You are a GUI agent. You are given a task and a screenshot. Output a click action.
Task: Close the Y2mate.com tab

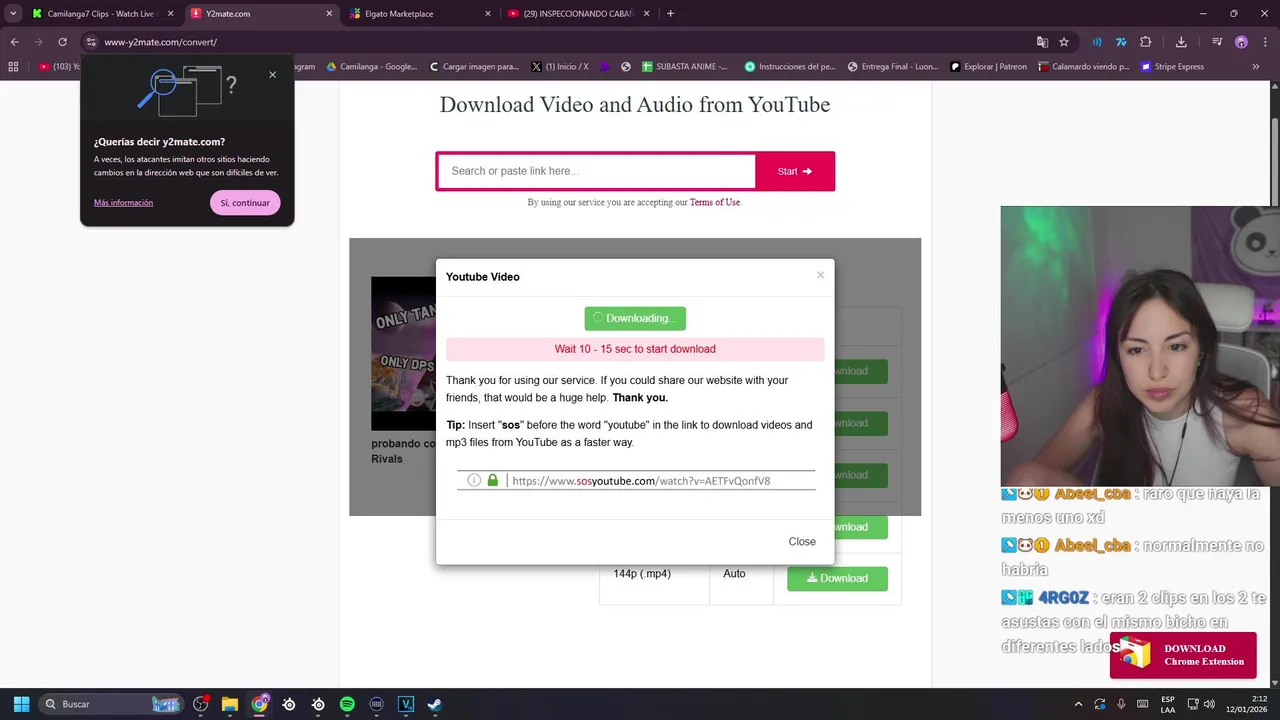click(329, 14)
